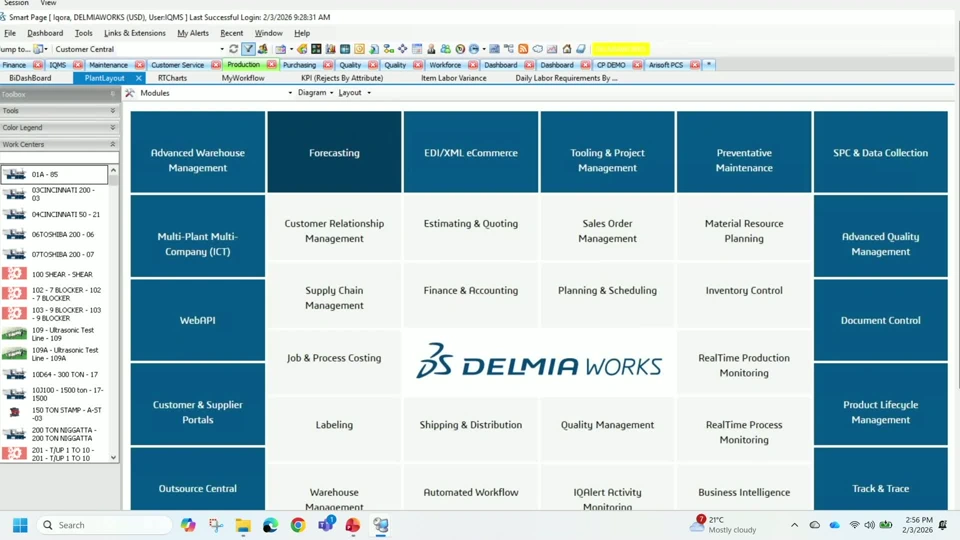Open File Explorer from the taskbar
The image size is (960, 540).
243,525
